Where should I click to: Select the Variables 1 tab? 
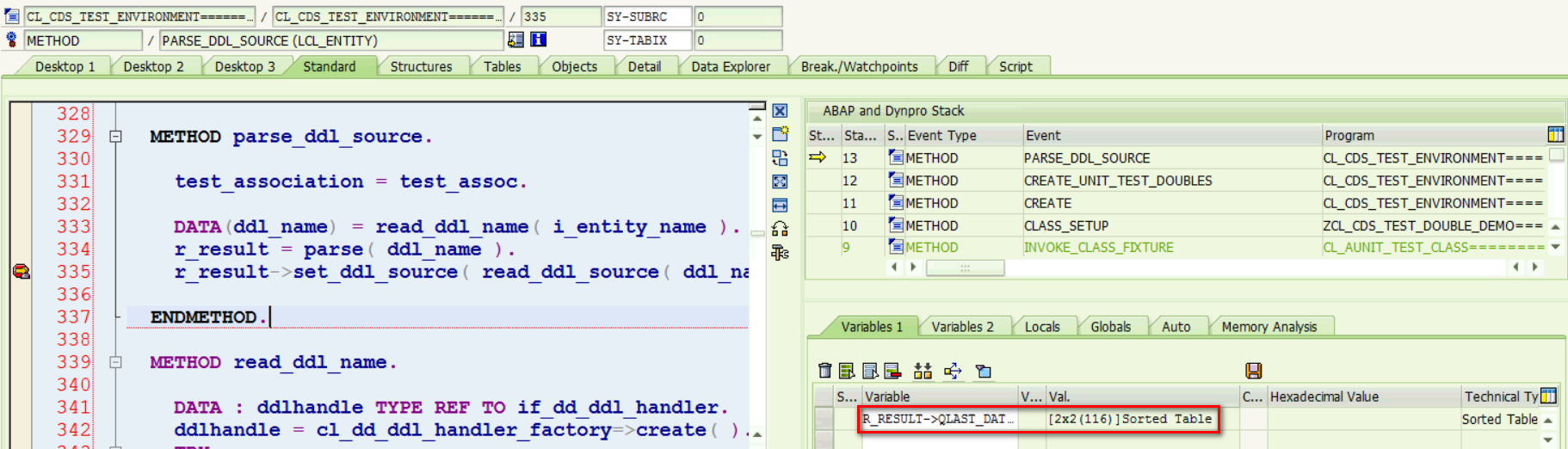pyautogui.click(x=872, y=327)
